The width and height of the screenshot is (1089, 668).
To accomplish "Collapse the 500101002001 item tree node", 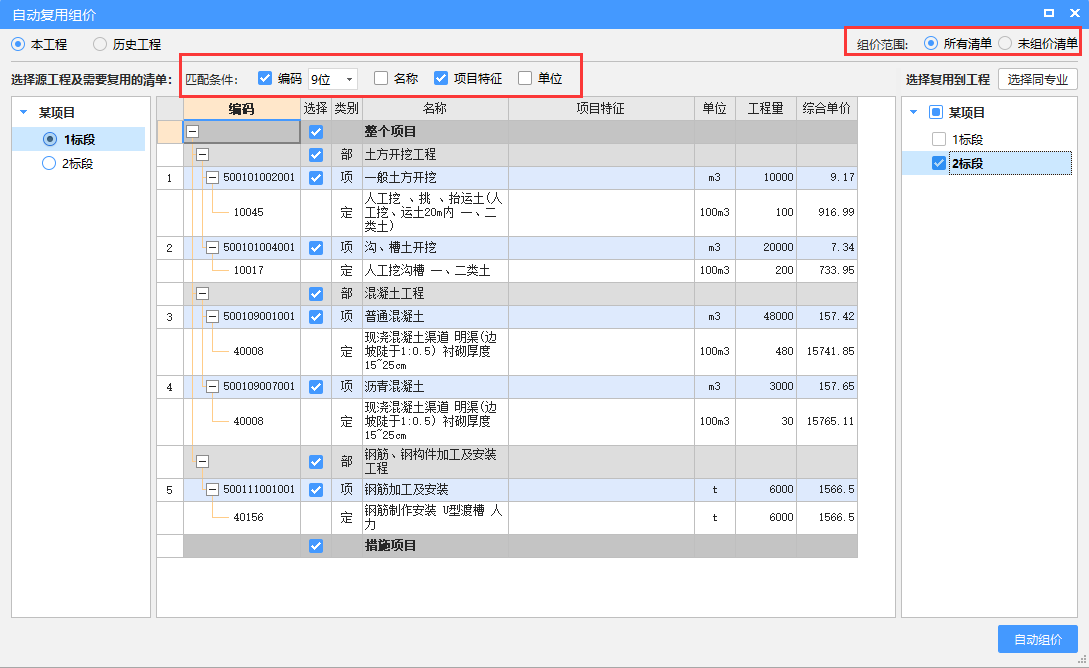I will [x=212, y=178].
